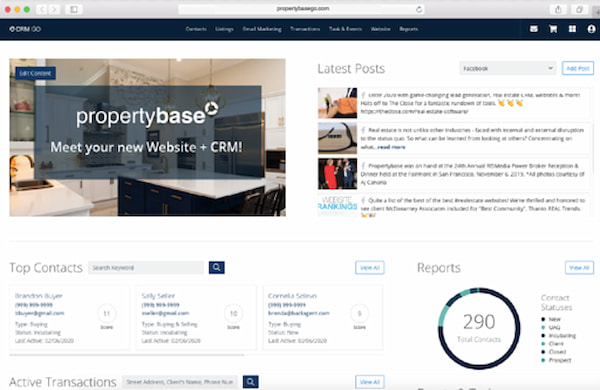
Task: Open the Listings menu
Action: (x=224, y=29)
